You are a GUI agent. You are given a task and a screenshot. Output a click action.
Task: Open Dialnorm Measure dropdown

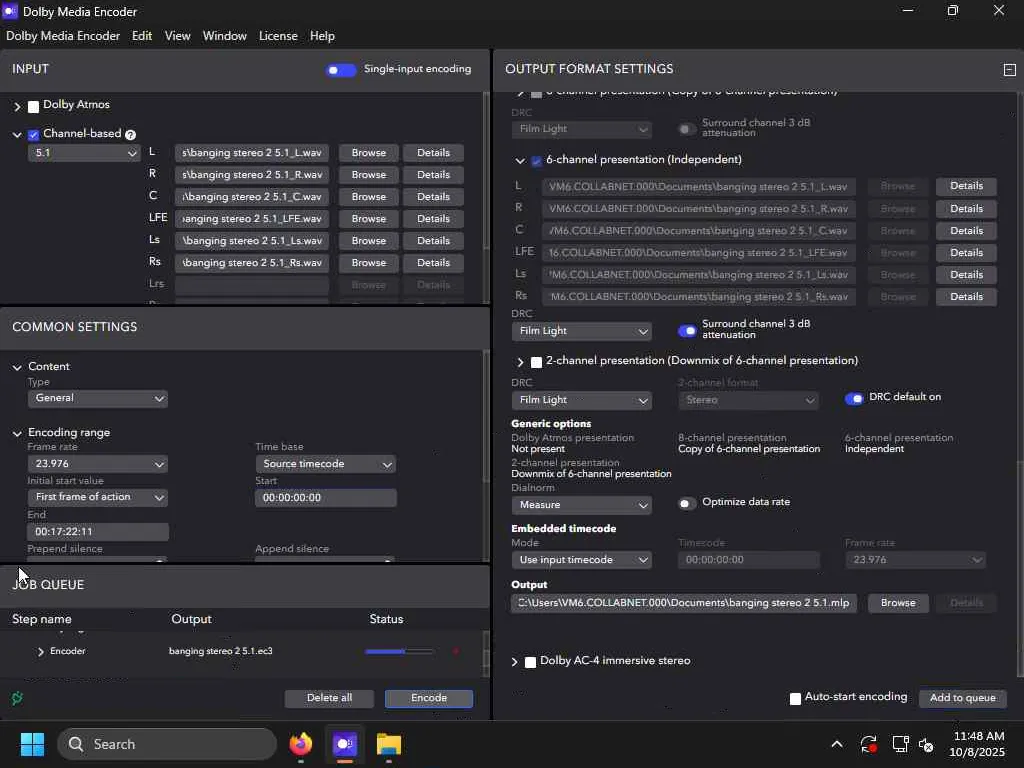pos(581,505)
